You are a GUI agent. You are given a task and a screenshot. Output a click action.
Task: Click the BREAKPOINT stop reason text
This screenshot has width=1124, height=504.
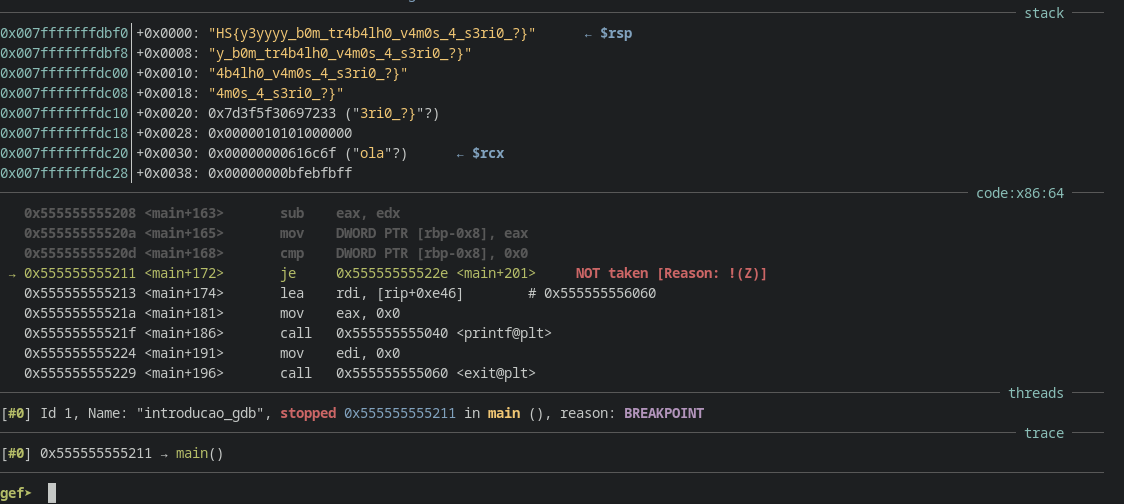tap(664, 413)
